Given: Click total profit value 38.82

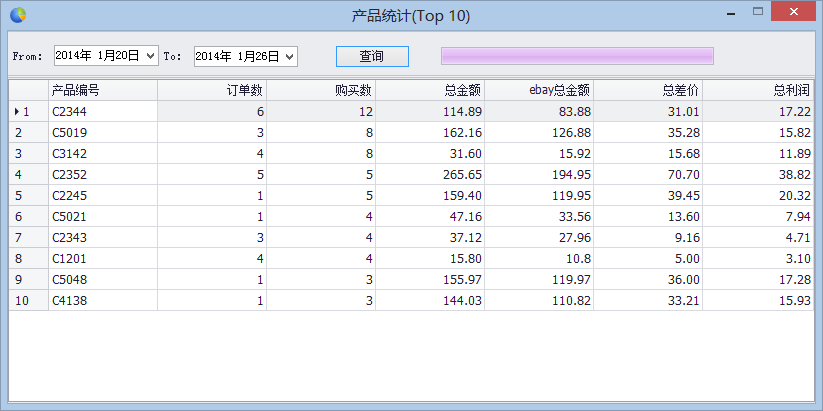Looking at the screenshot, I should click(x=759, y=174).
